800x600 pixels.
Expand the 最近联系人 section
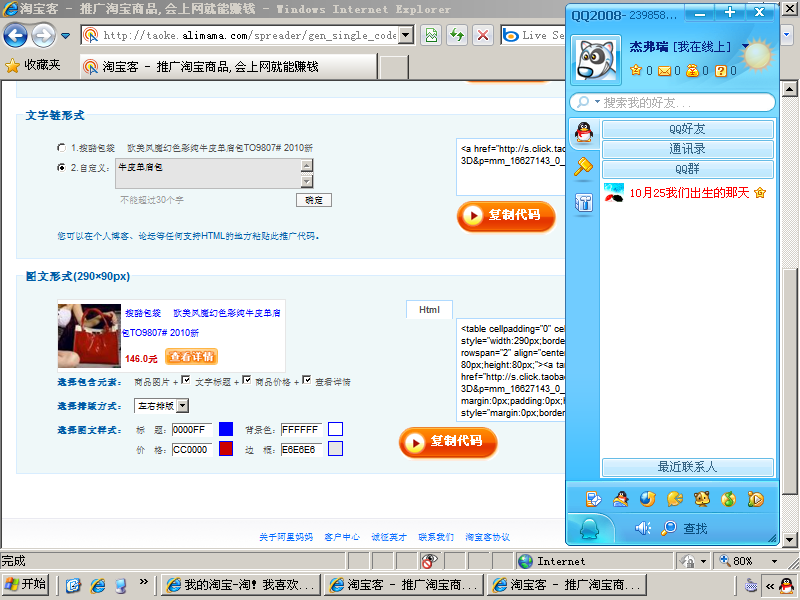(687, 467)
